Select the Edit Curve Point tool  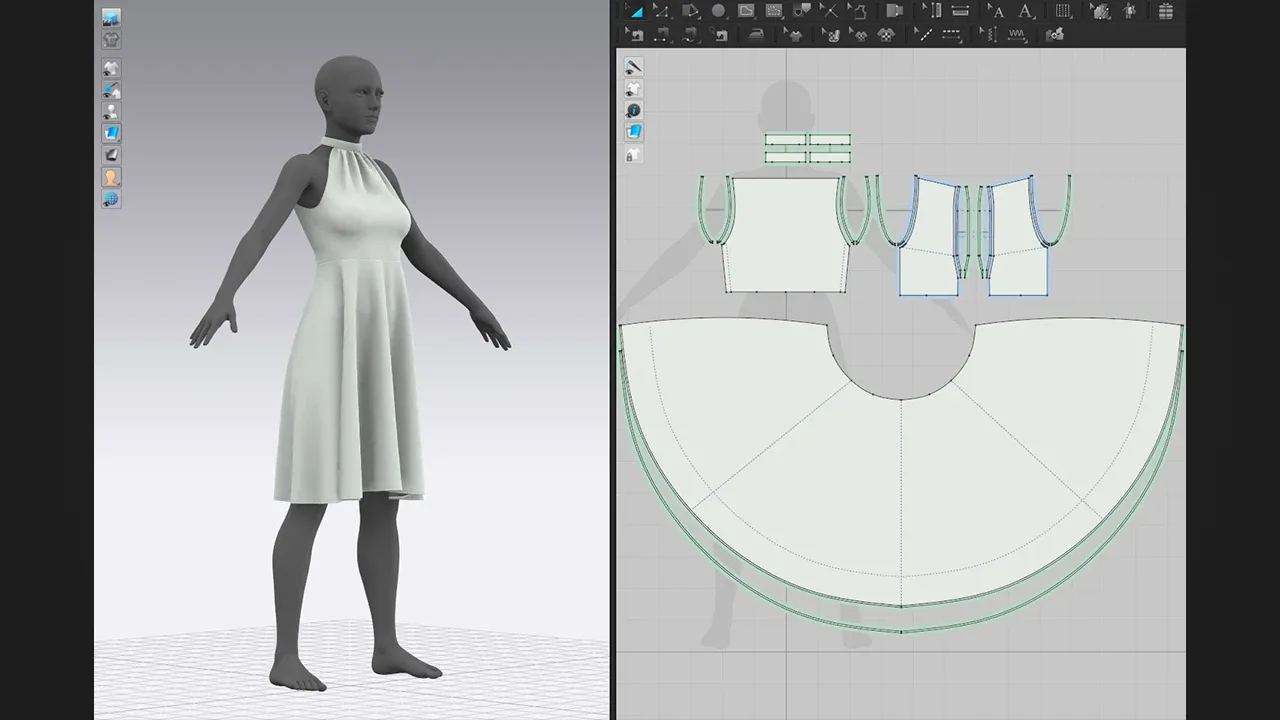663,11
